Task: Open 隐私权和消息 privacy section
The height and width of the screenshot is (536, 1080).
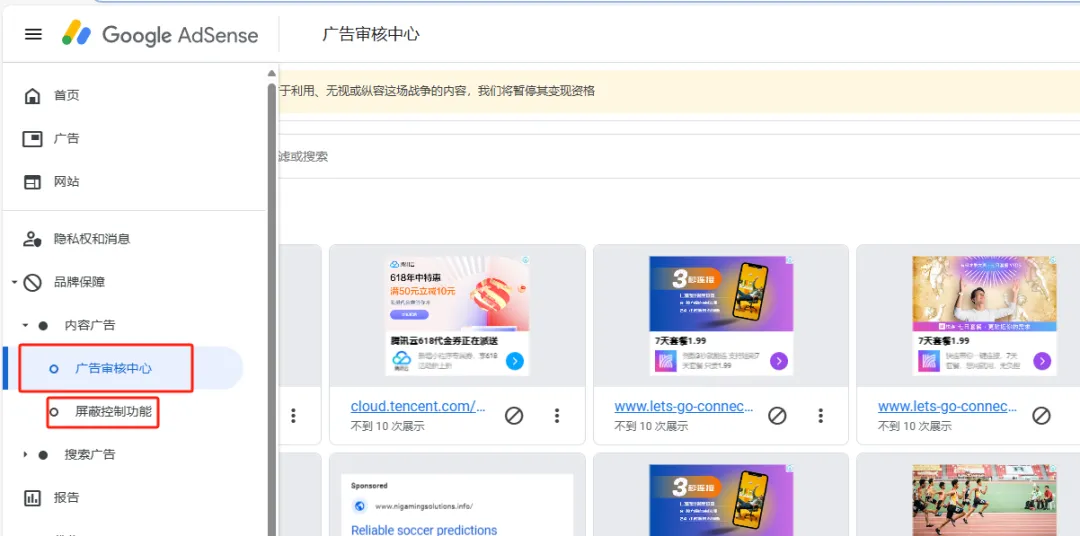Action: point(91,239)
